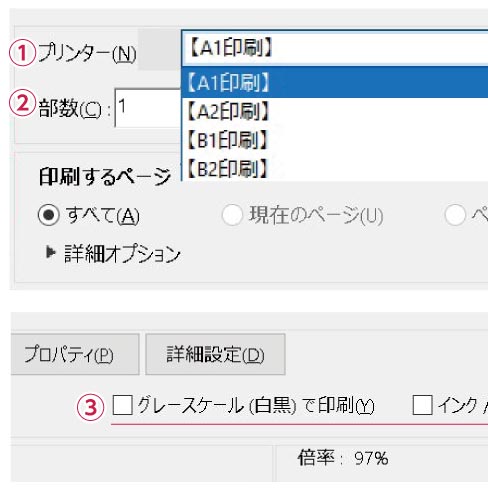
Task: Select 現在のページ(U) radio button
Action: click(x=232, y=215)
